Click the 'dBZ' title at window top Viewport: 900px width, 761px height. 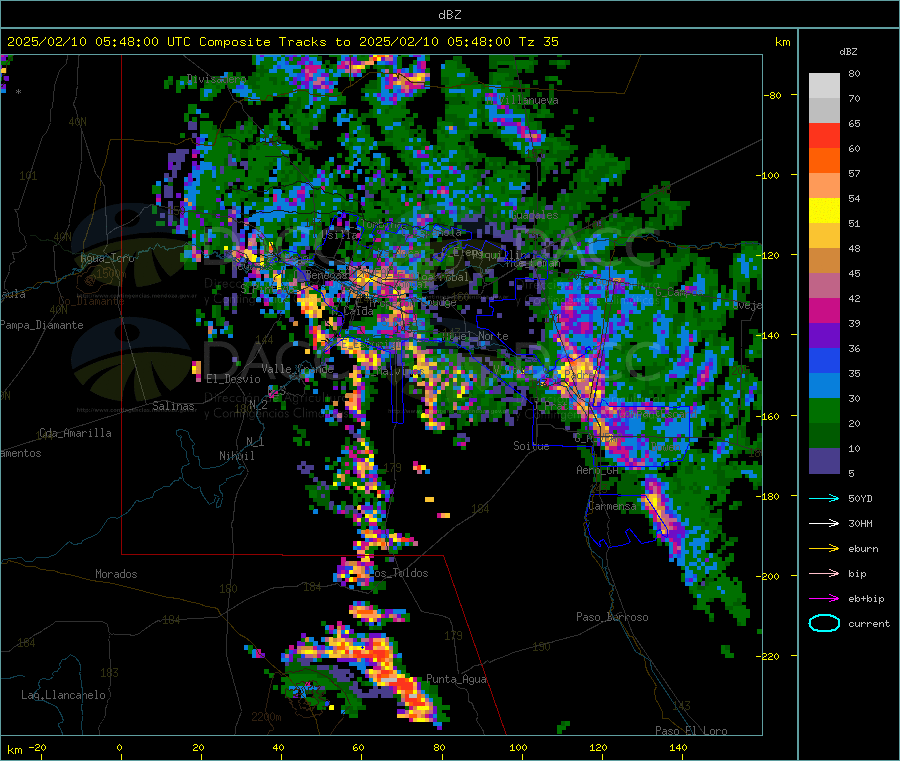pyautogui.click(x=449, y=15)
